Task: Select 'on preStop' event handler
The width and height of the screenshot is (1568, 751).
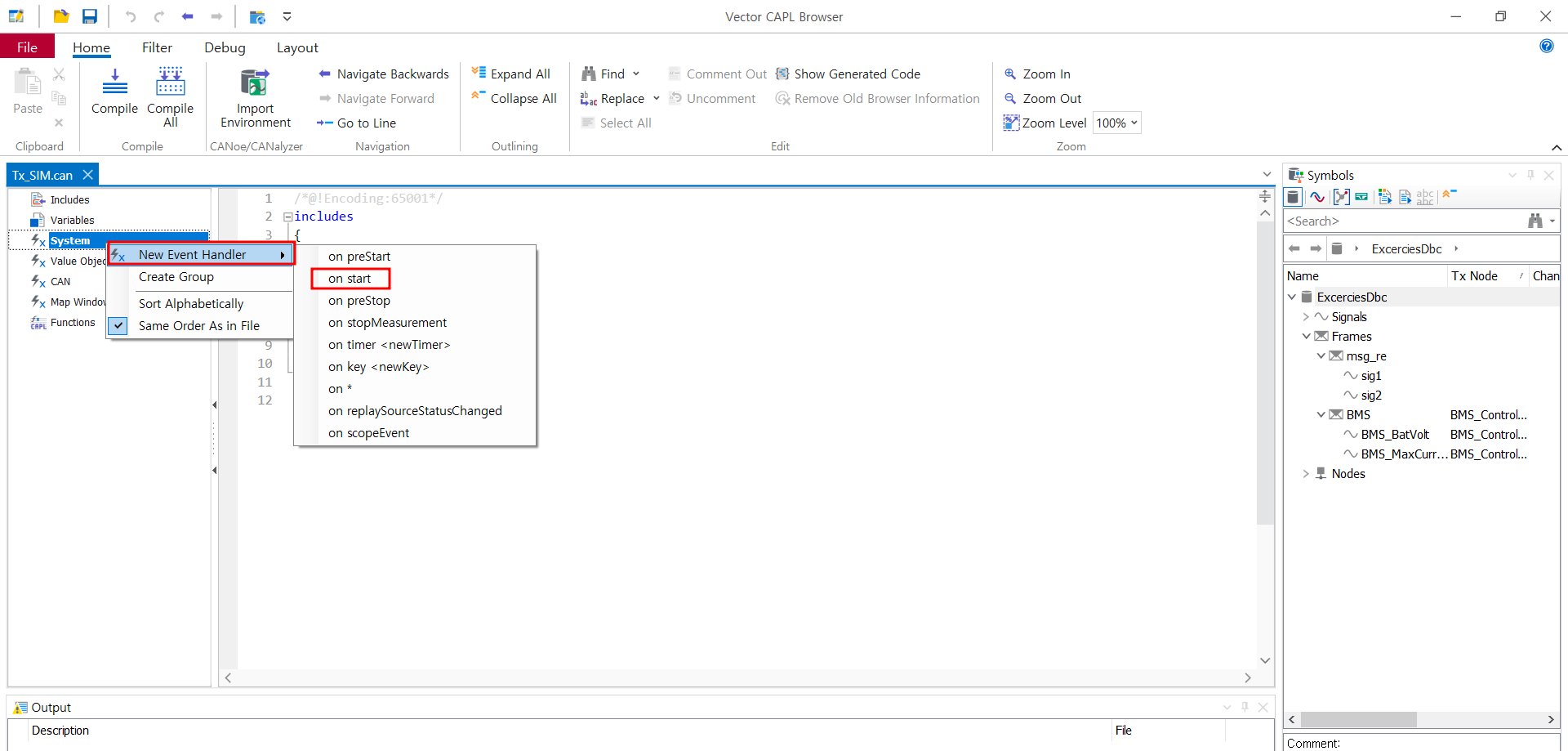Action: [x=359, y=300]
